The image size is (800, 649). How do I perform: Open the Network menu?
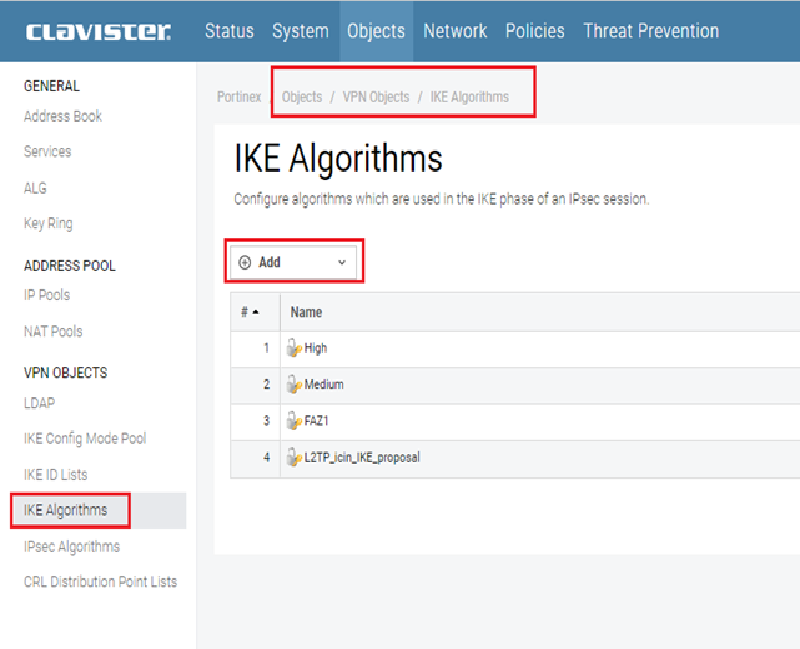click(455, 31)
